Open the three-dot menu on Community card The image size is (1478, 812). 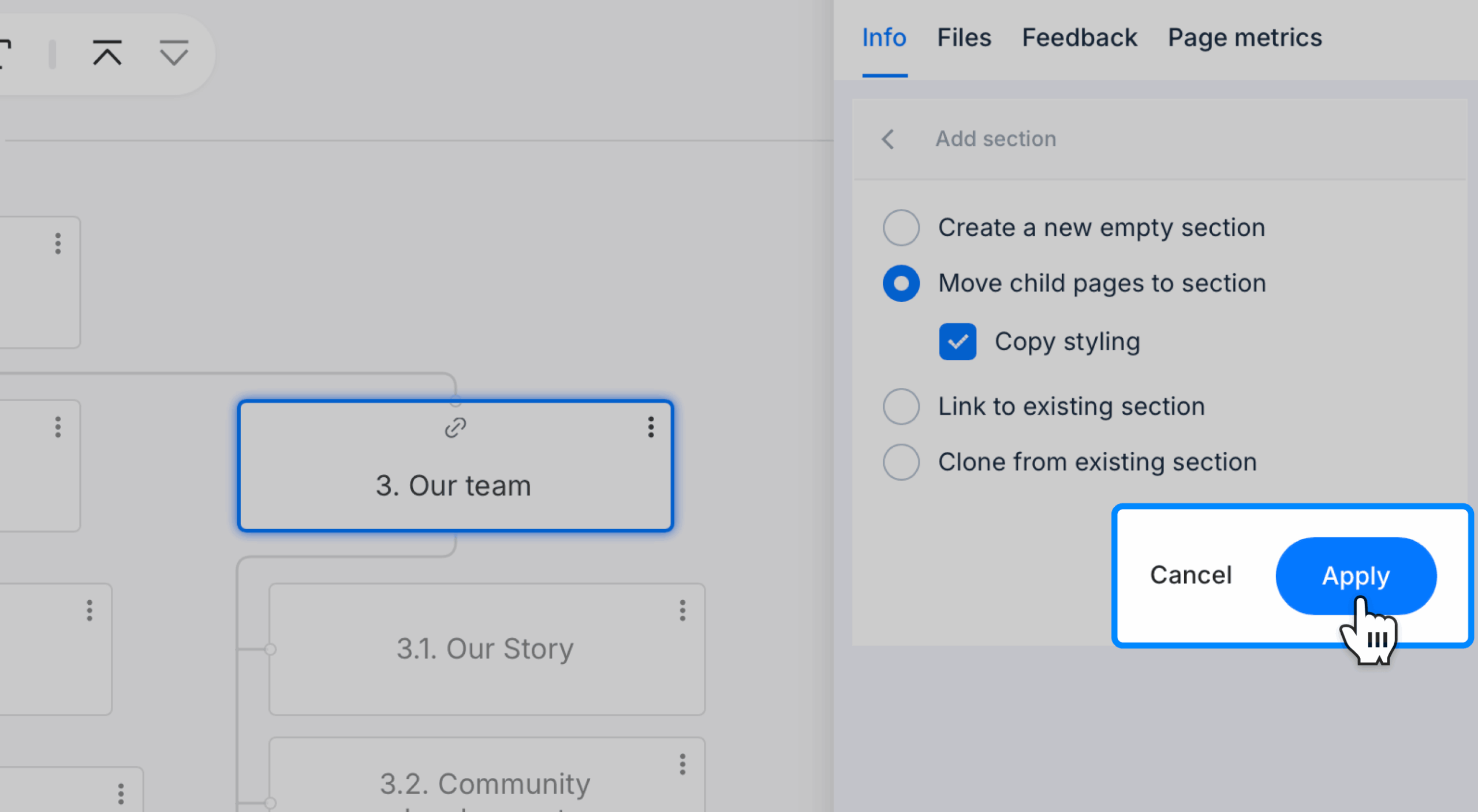pyautogui.click(x=682, y=764)
